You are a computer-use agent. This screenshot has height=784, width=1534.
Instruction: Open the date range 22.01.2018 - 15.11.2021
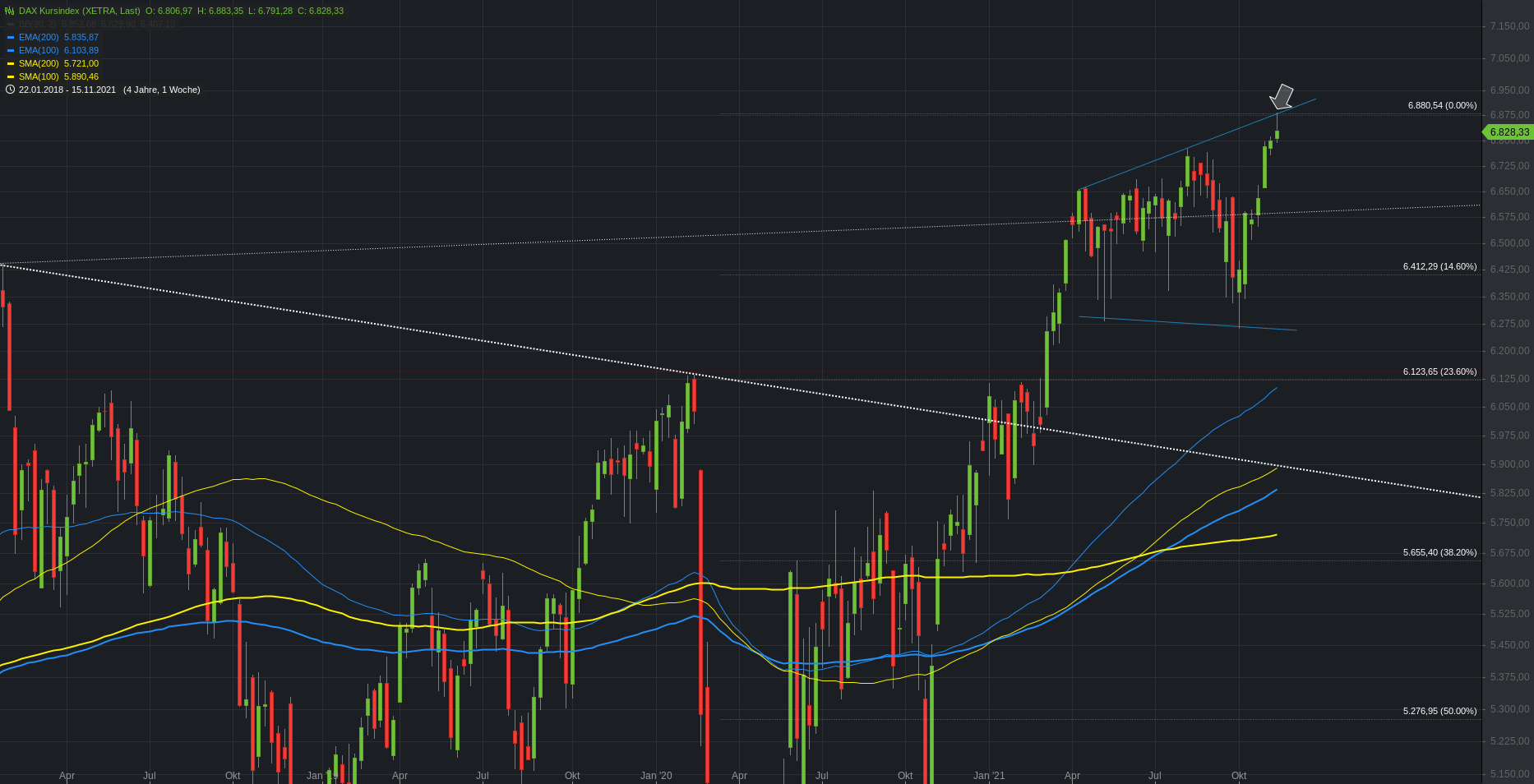(67, 90)
